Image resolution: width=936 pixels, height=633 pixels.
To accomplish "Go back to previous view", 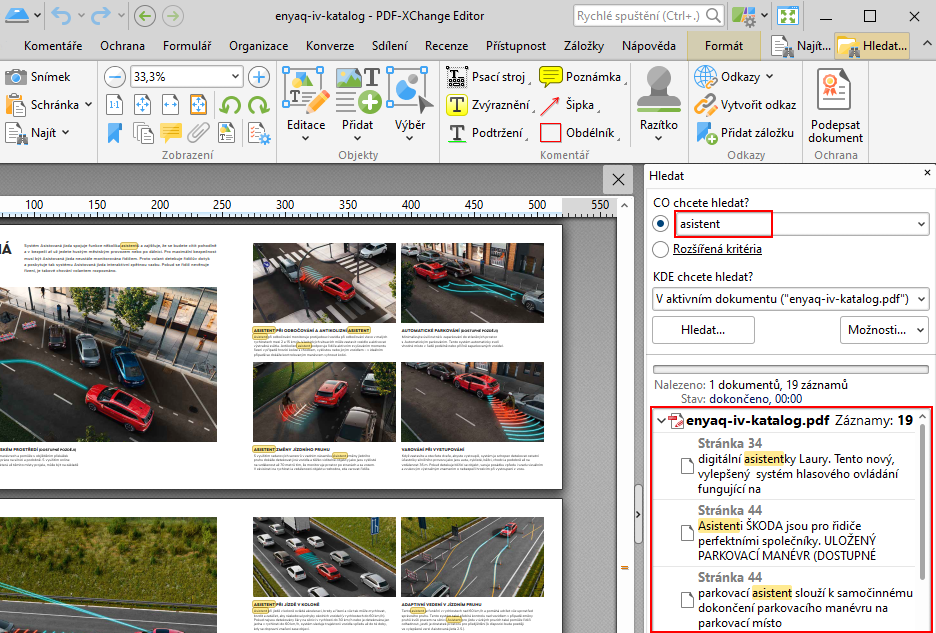I will (144, 16).
